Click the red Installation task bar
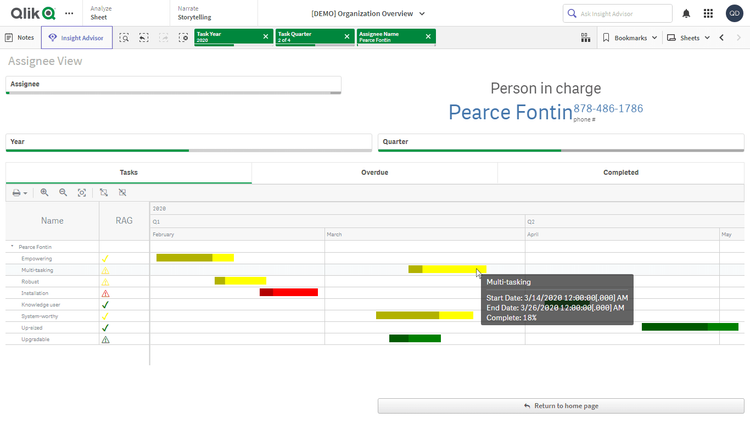 click(289, 292)
